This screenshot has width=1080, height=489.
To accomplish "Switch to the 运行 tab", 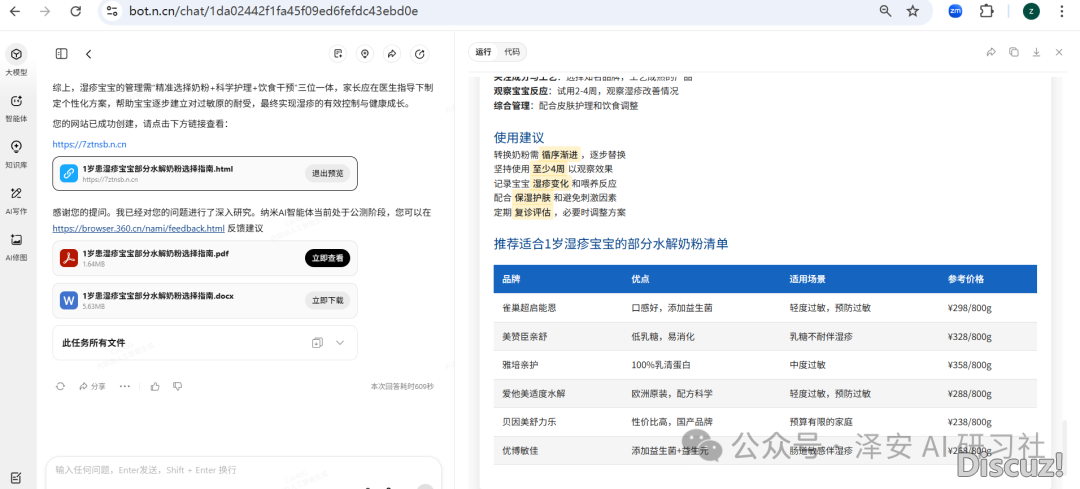I will 484,52.
